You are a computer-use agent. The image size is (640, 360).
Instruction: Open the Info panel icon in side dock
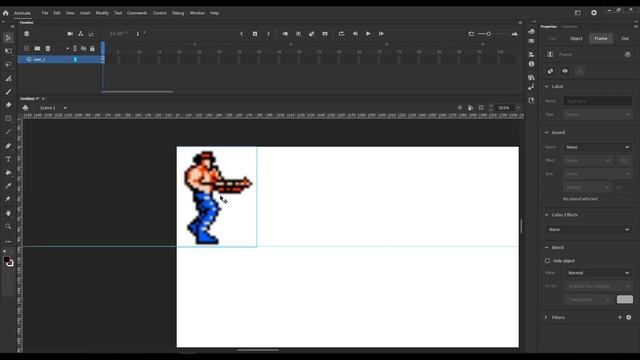pos(531,64)
